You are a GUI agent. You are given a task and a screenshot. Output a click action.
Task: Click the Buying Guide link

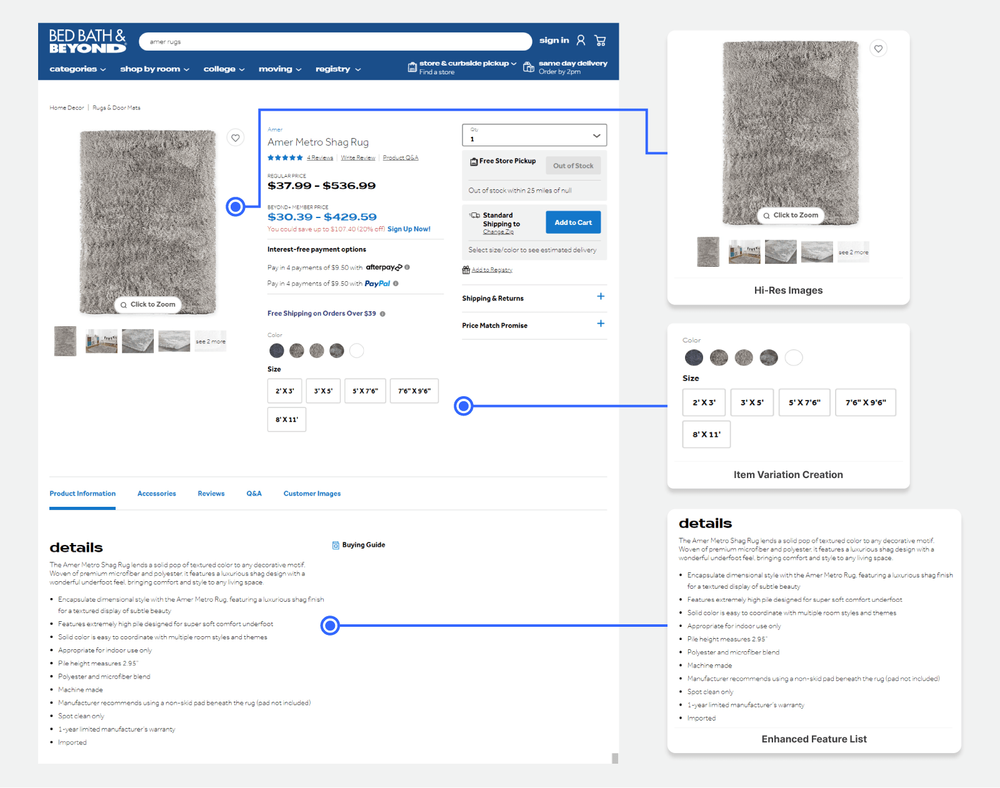coord(364,545)
